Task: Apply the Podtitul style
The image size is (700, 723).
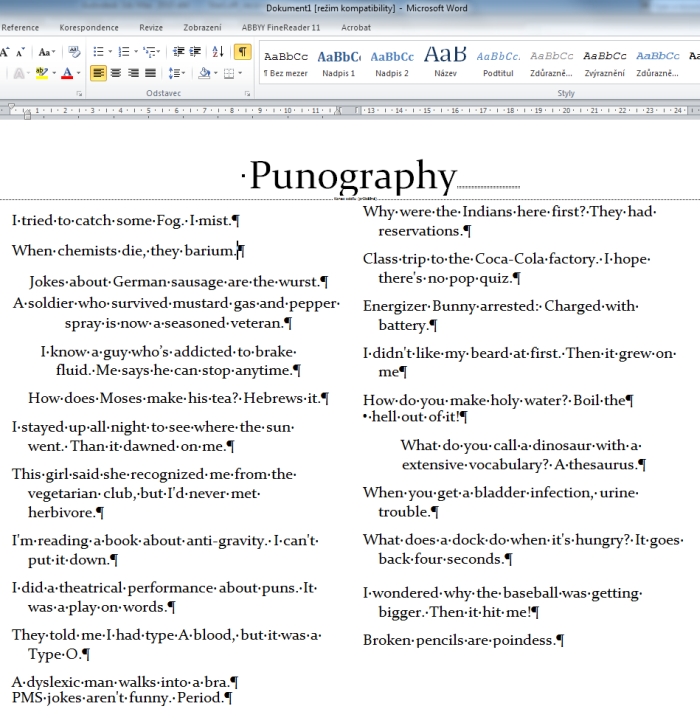Action: (498, 63)
